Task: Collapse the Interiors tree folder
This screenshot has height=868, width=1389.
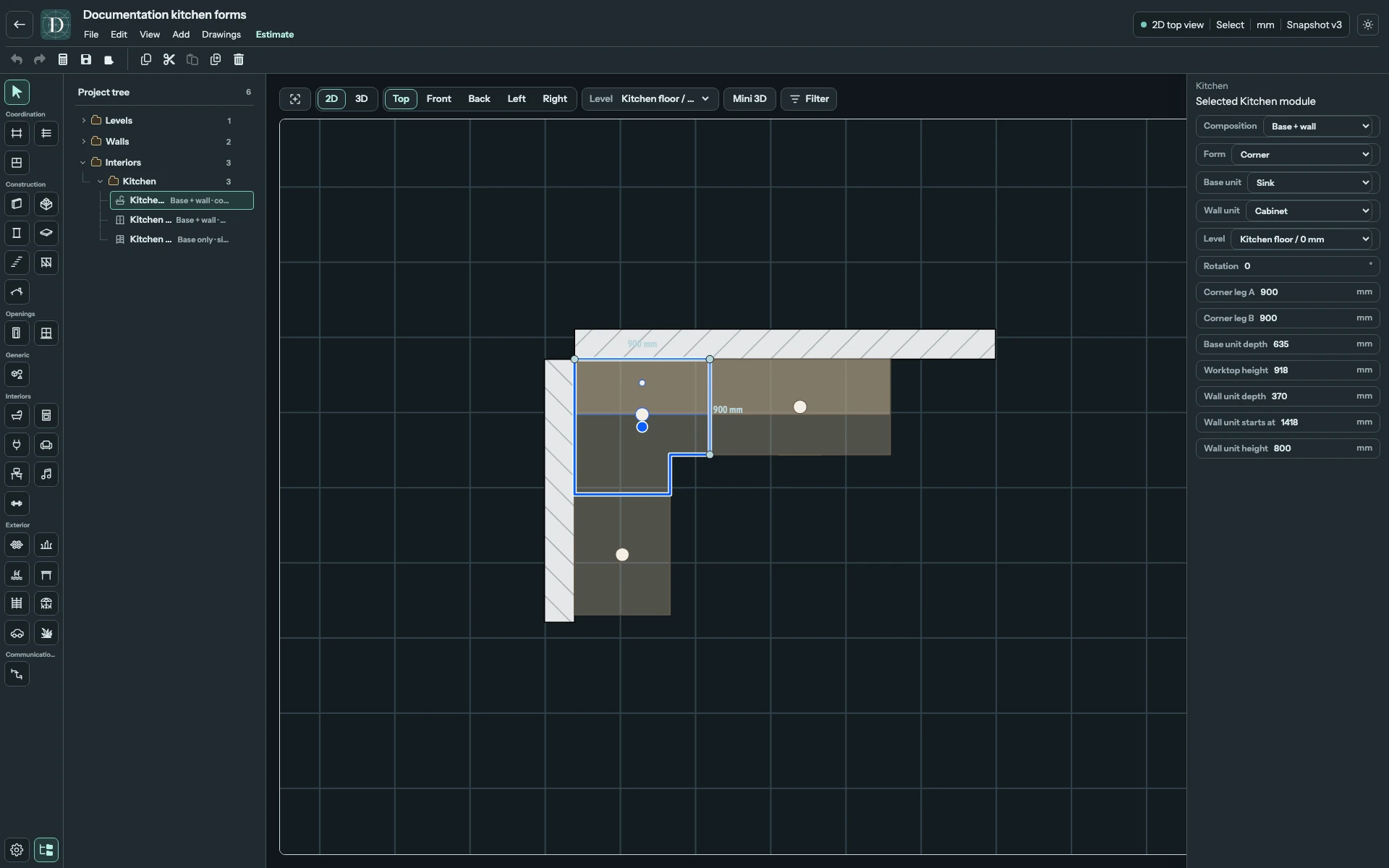Action: pyautogui.click(x=83, y=163)
